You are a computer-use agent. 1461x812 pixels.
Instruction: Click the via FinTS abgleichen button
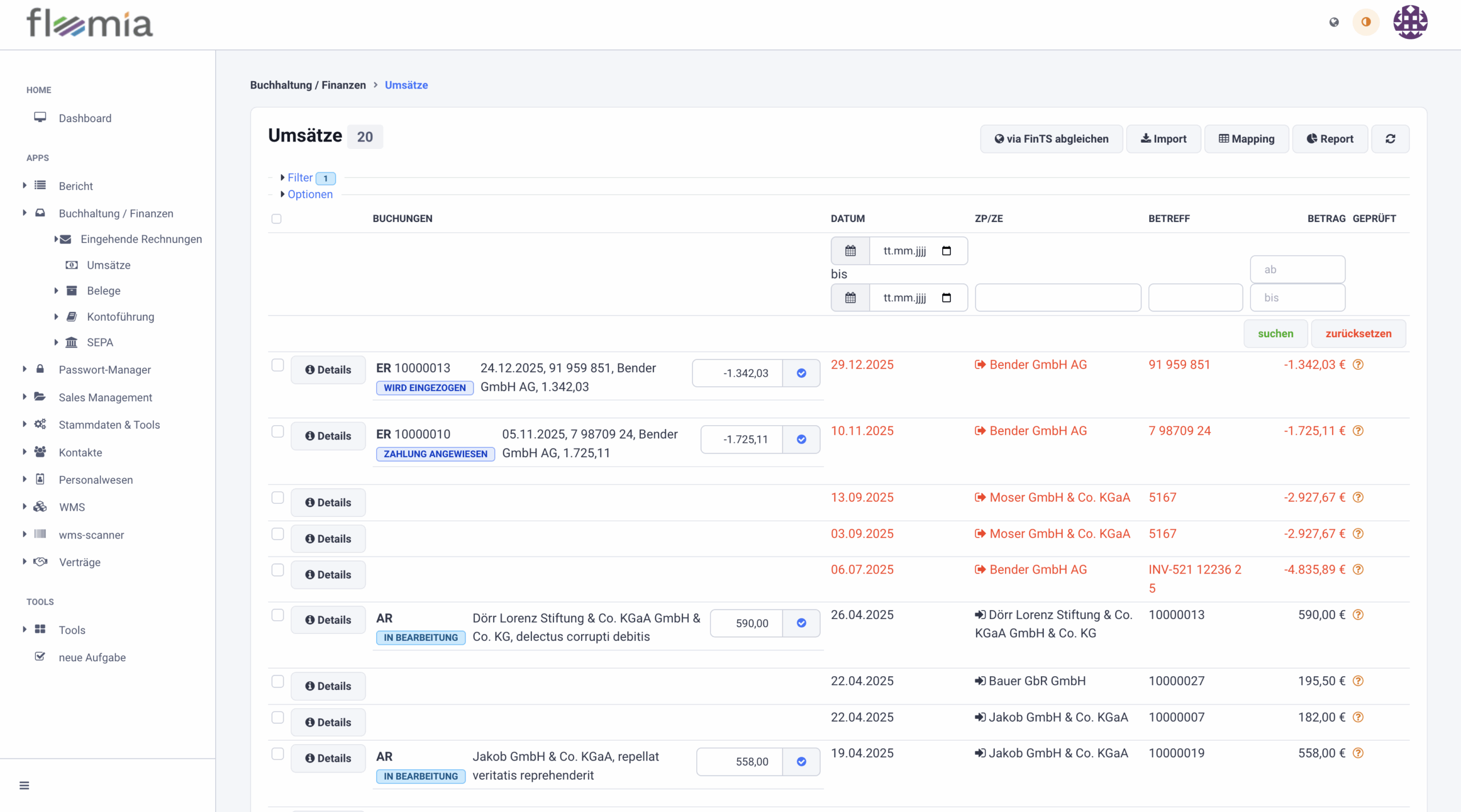pyautogui.click(x=1051, y=139)
